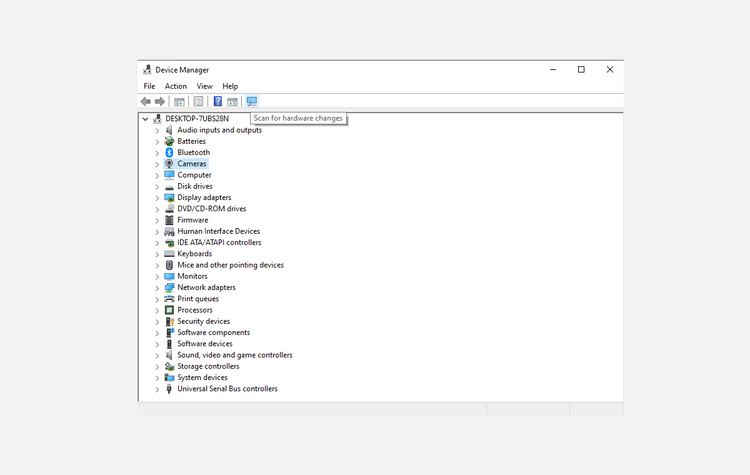Click the Cameras webcam icon
The image size is (750, 475).
pyautogui.click(x=169, y=164)
